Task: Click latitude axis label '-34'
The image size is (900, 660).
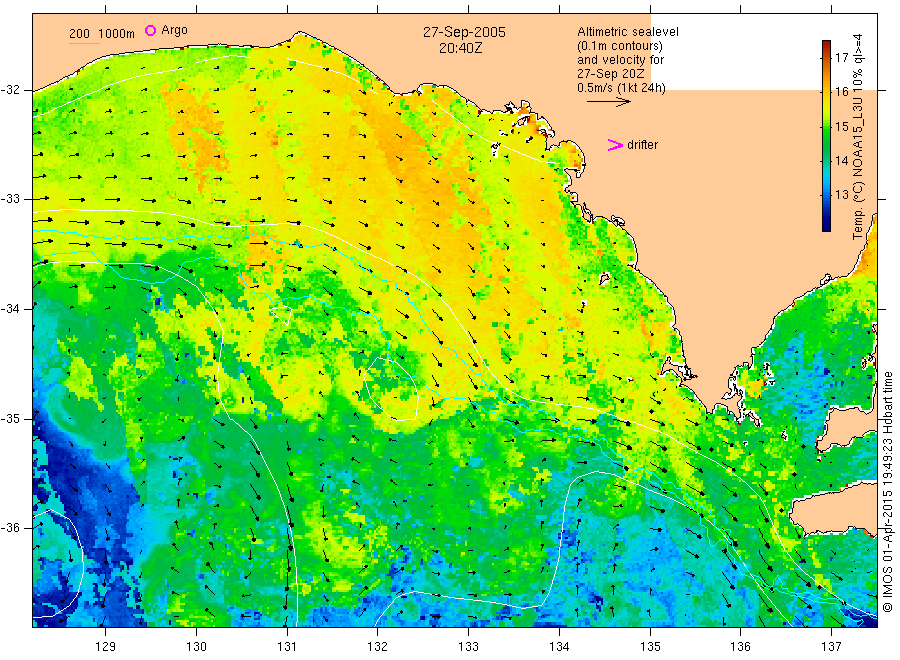Action: [x=10, y=309]
